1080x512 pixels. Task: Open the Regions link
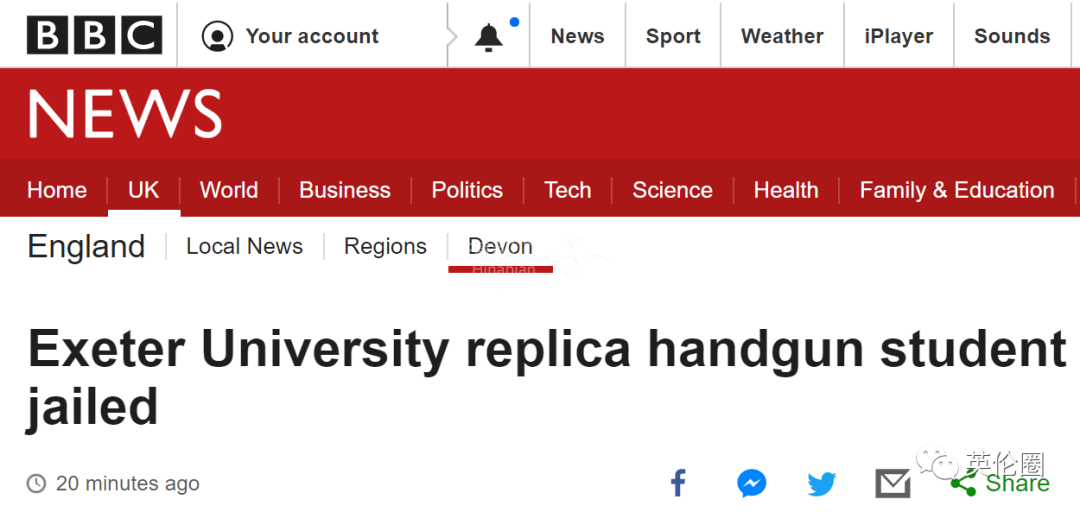[385, 247]
